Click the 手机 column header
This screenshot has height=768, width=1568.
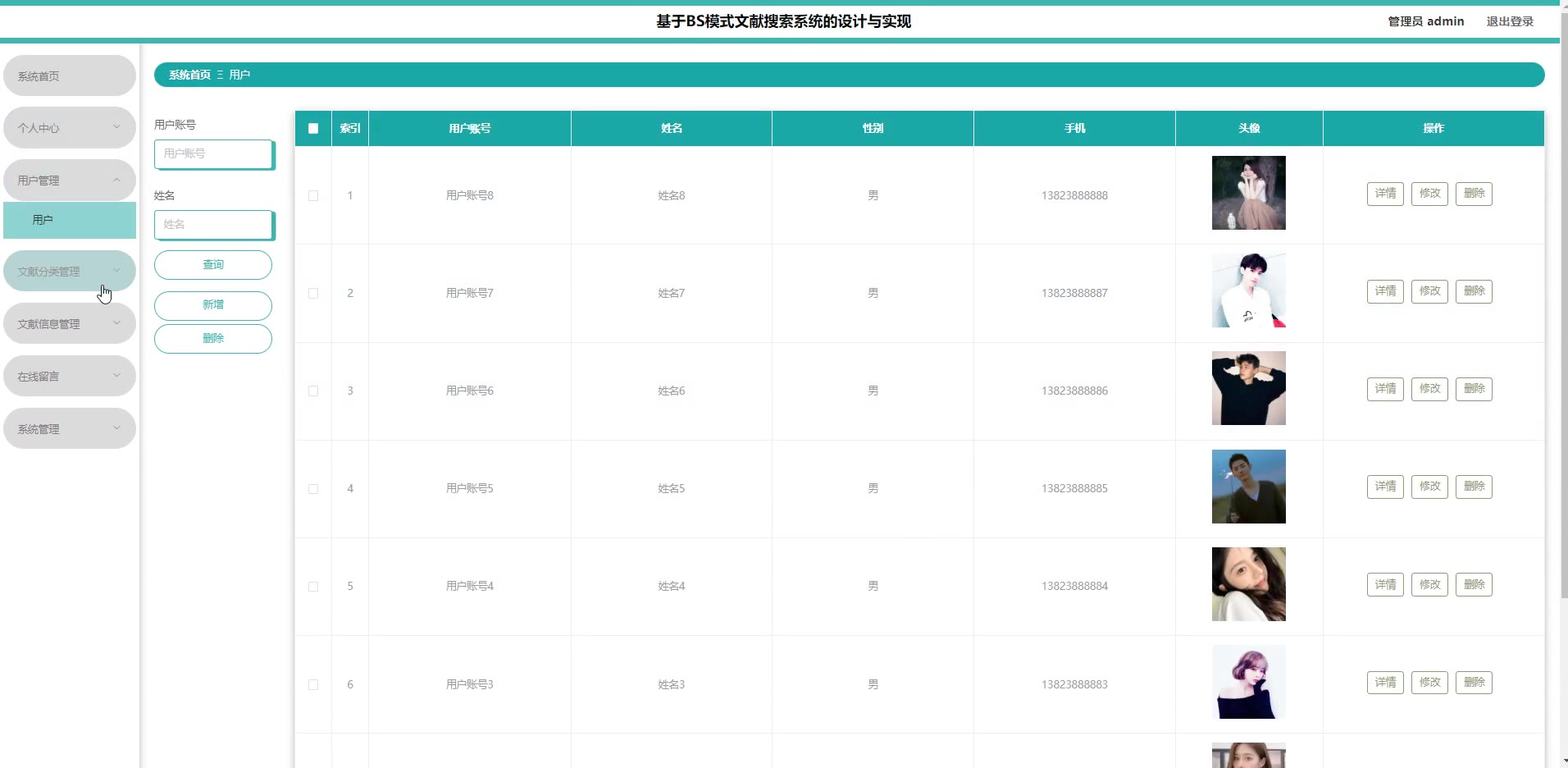[1074, 128]
